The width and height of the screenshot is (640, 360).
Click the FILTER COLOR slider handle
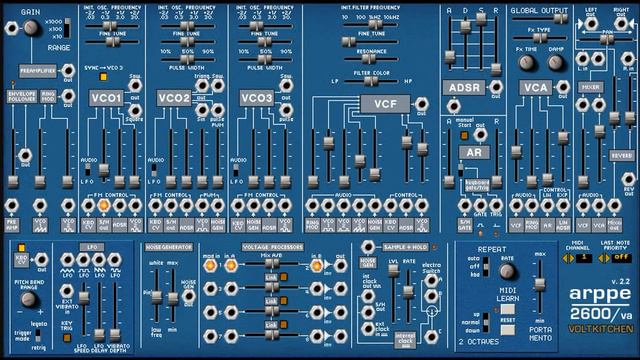pyautogui.click(x=370, y=81)
